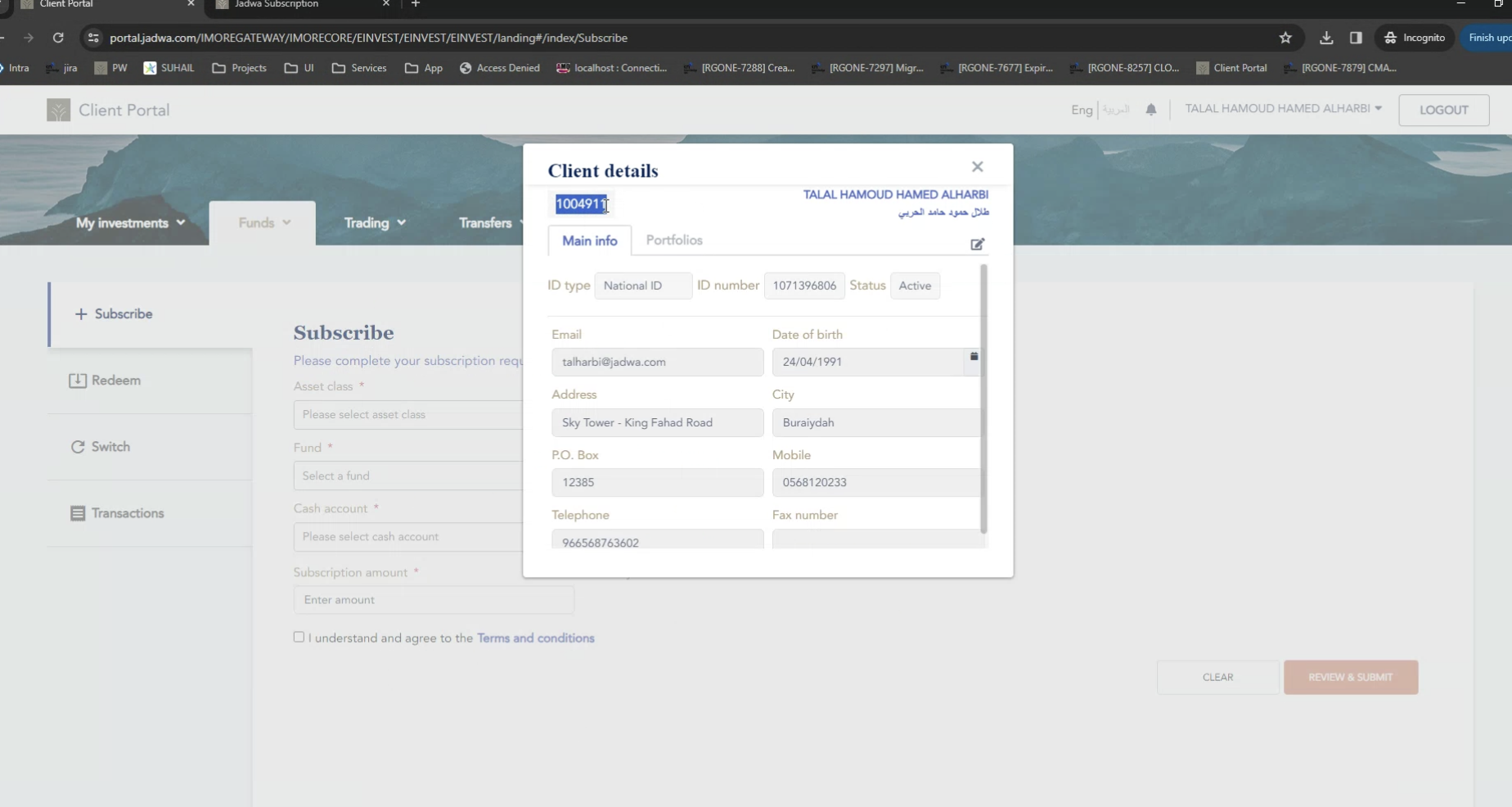Switch language to Arabic
Viewport: 1512px width, 807px height.
click(1114, 110)
